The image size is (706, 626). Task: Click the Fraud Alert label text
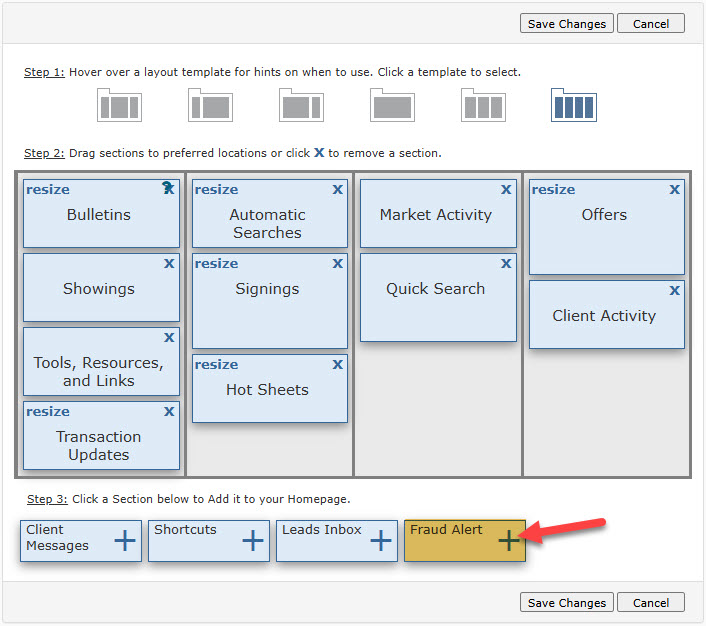446,530
